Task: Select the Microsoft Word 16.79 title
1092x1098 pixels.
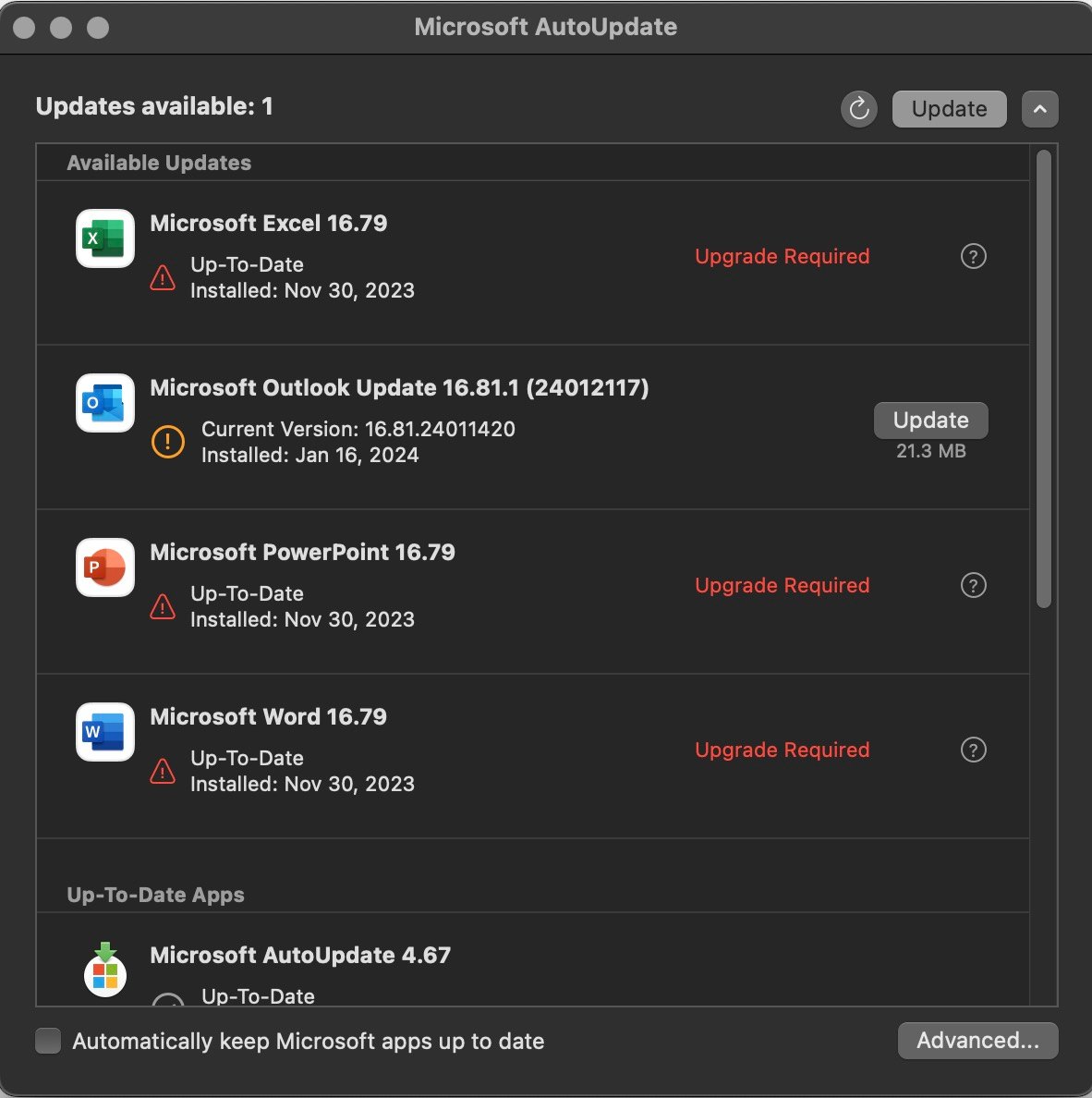Action: tap(268, 717)
